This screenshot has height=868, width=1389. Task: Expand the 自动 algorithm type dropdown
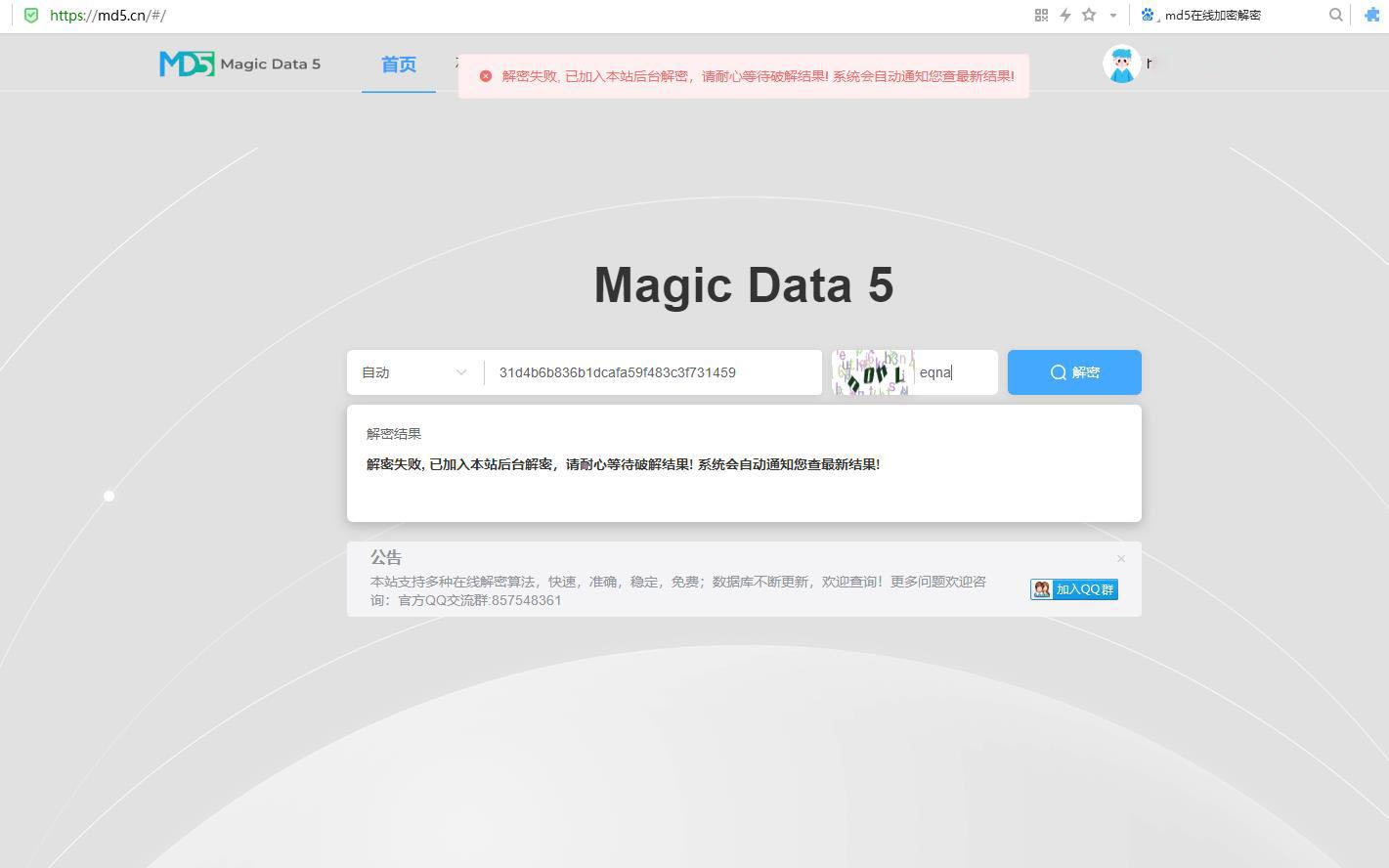pyautogui.click(x=414, y=372)
